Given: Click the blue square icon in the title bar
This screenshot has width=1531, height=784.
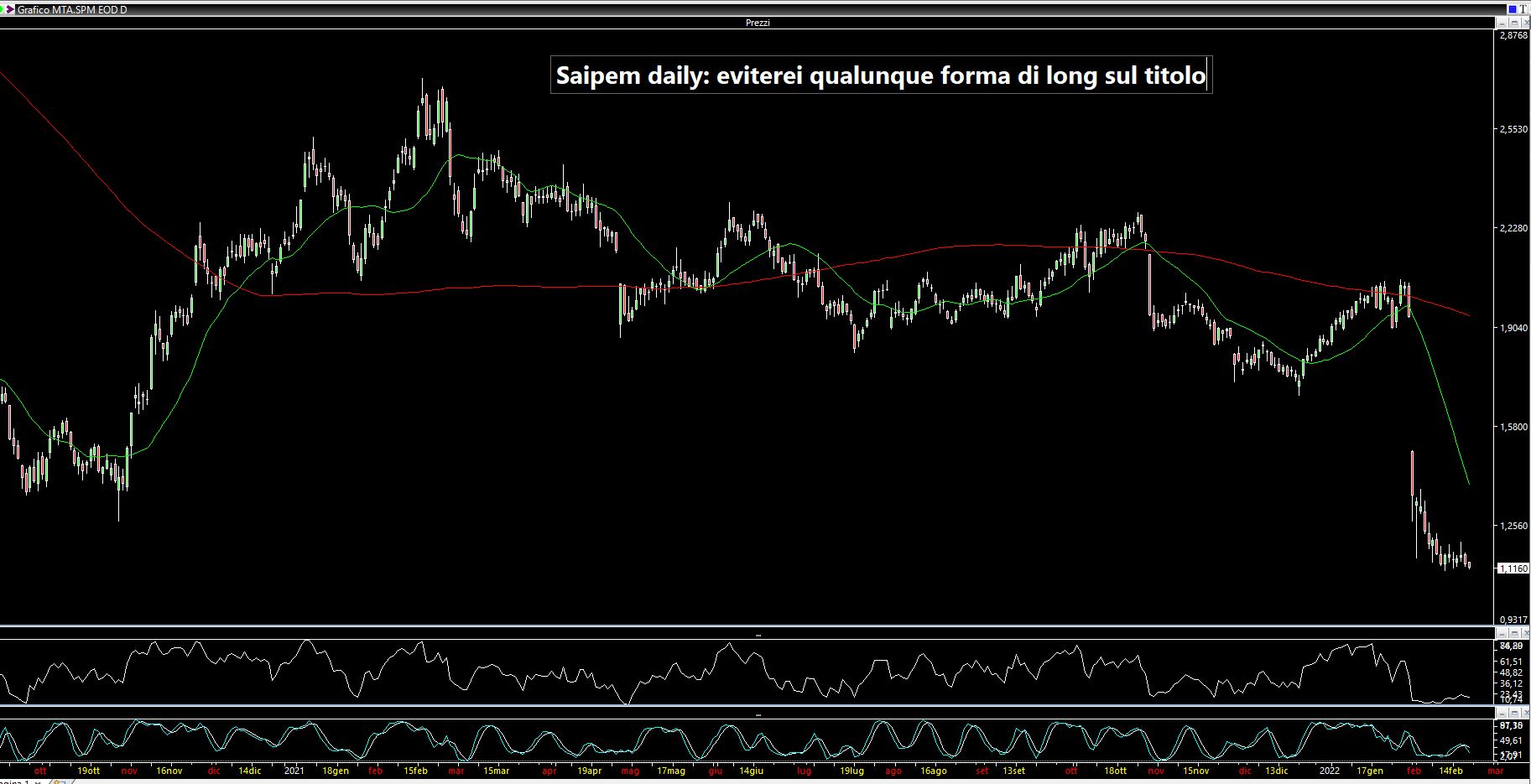Looking at the screenshot, I should click(1513, 9).
